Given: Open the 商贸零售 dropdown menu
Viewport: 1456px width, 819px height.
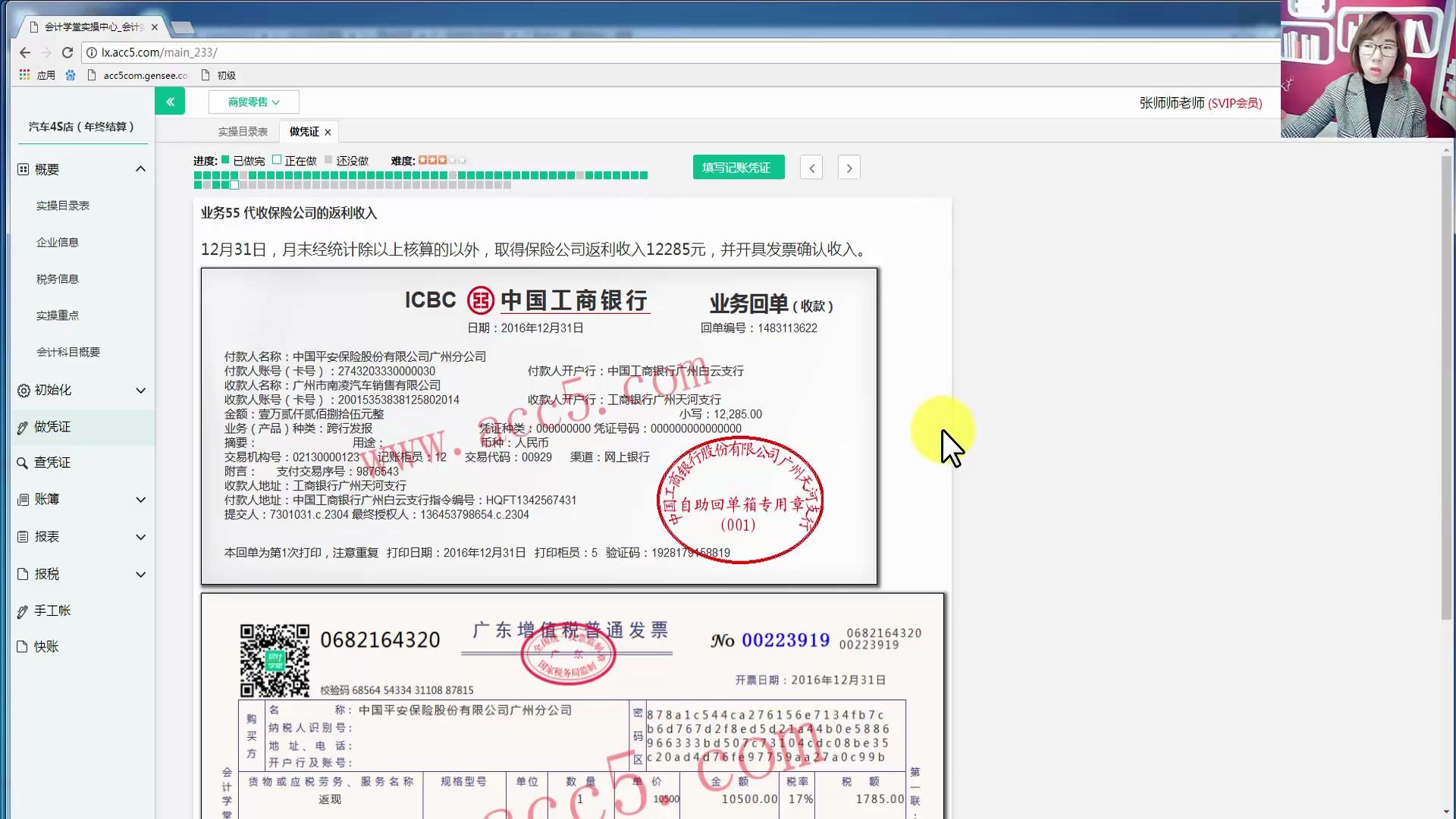Looking at the screenshot, I should click(x=253, y=101).
